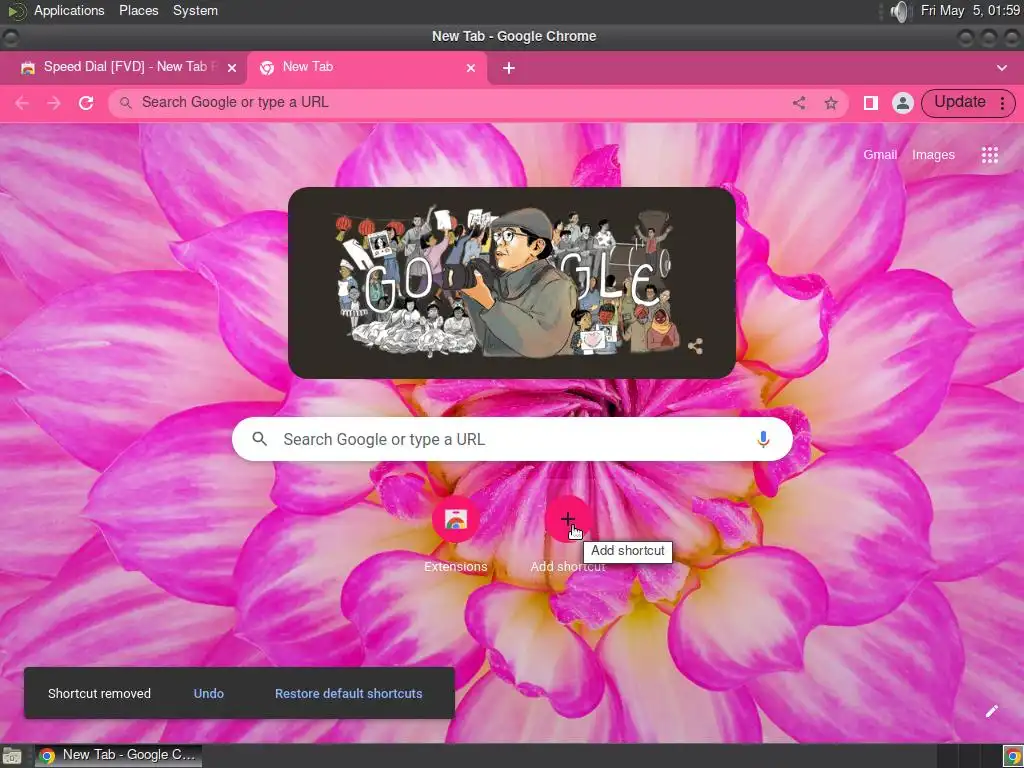Click the volume speaker icon in the system panel
Image resolution: width=1024 pixels, height=768 pixels.
point(900,11)
